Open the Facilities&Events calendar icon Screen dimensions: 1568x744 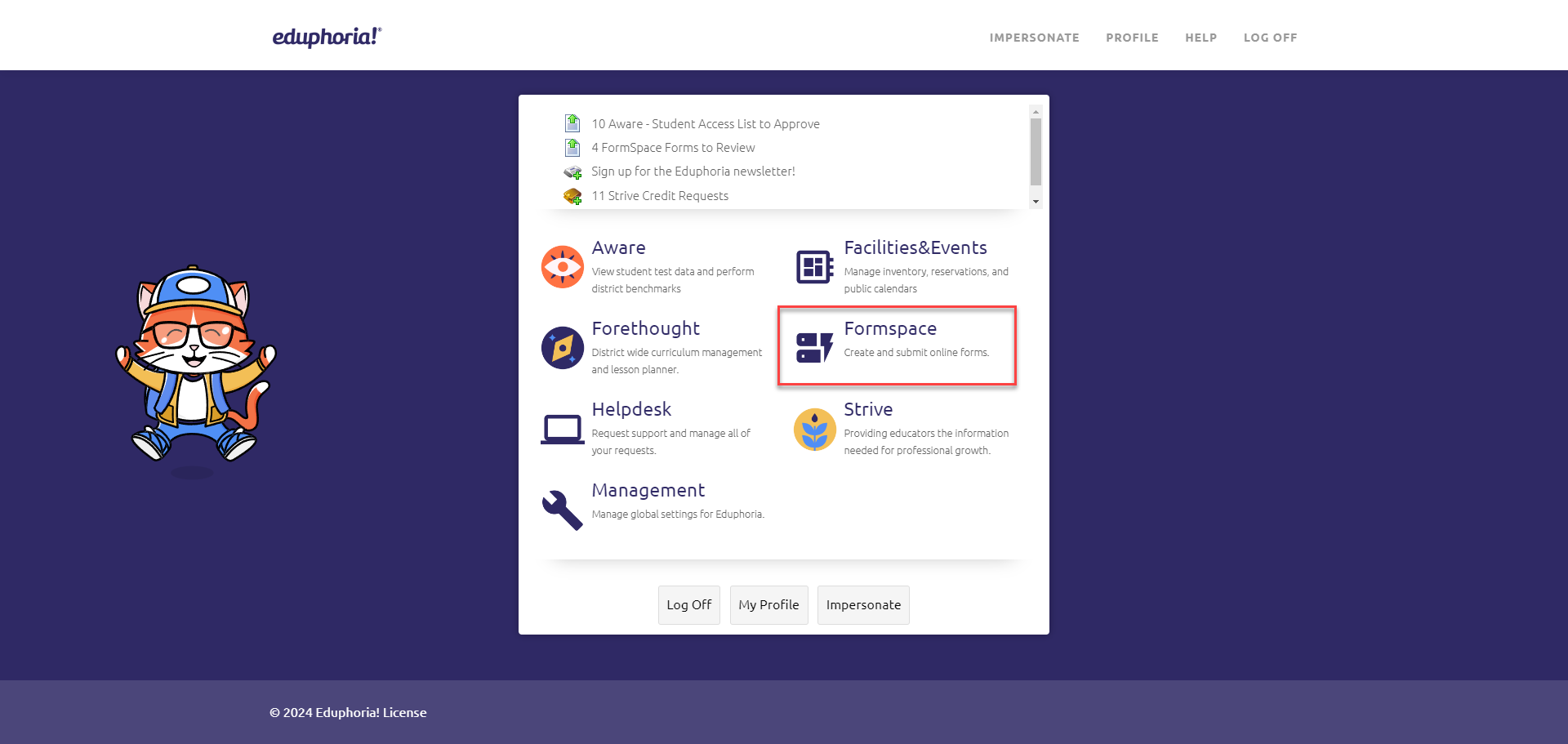813,266
